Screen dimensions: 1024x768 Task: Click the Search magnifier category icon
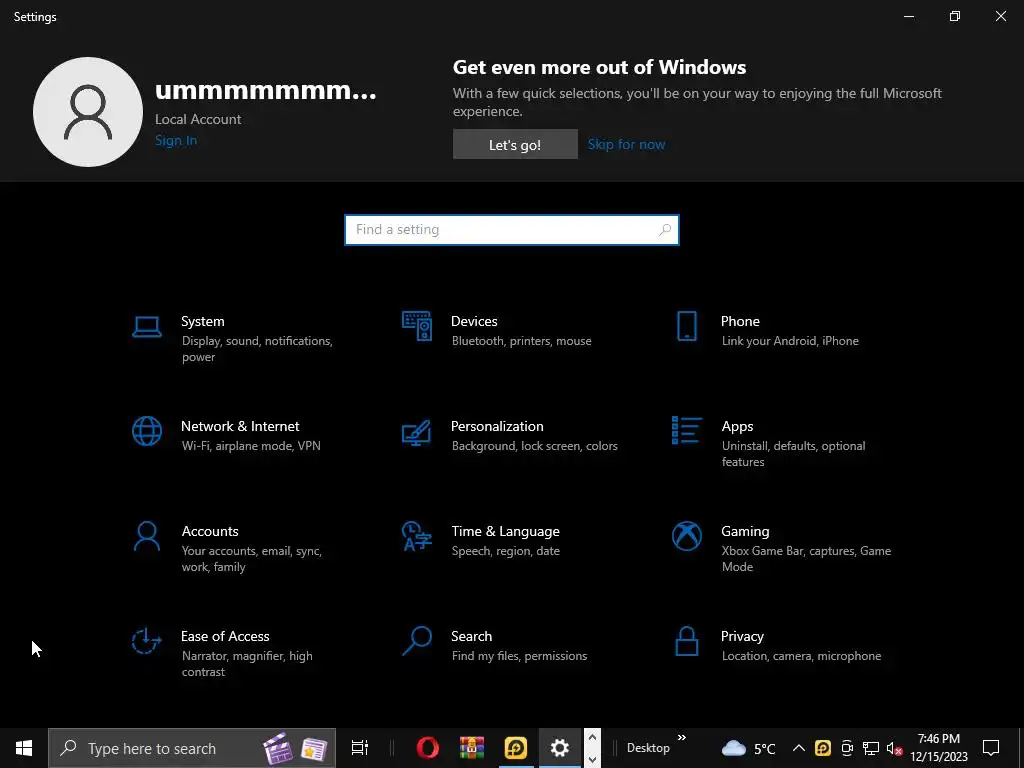[x=417, y=641]
